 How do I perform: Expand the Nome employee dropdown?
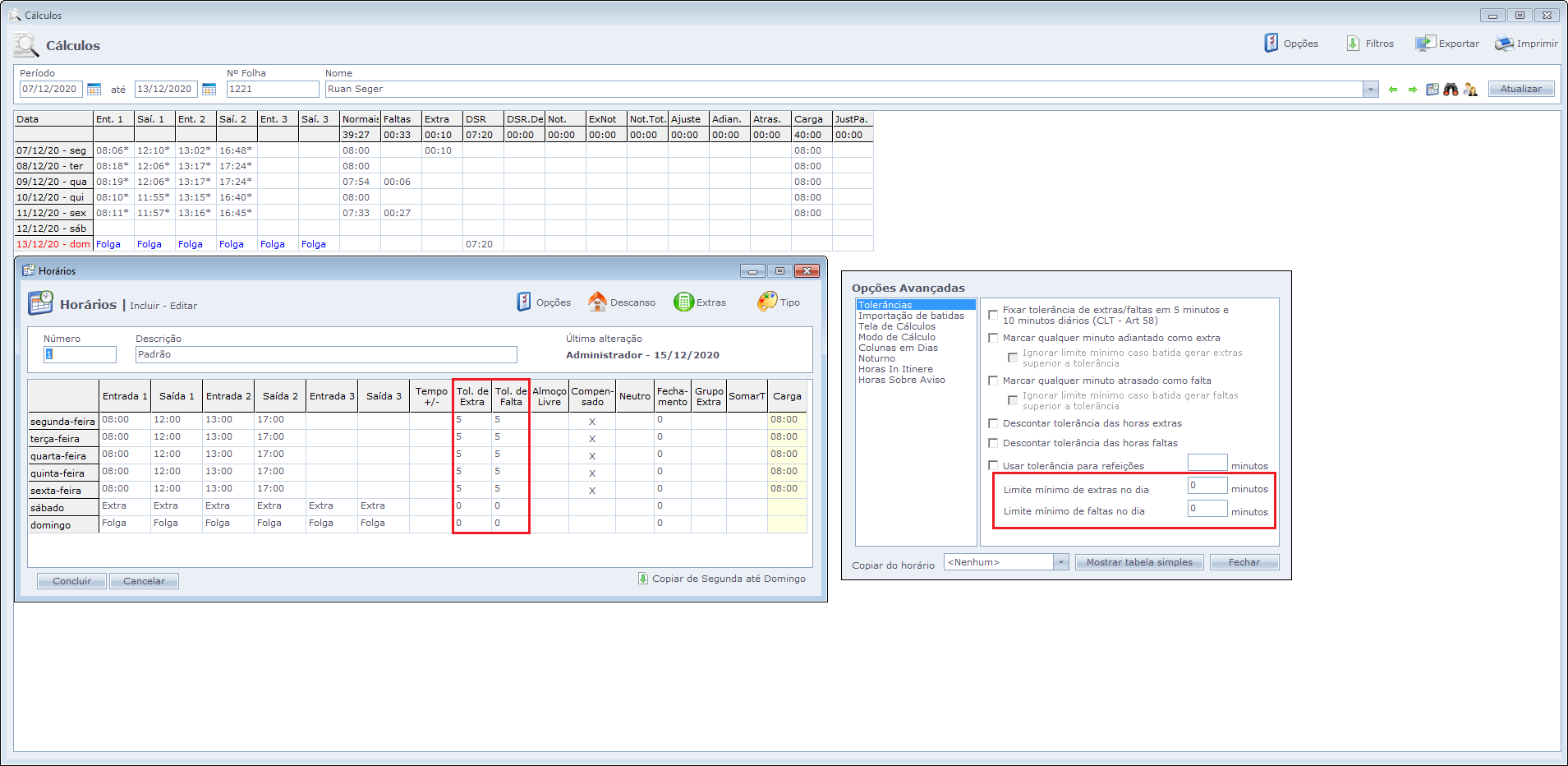coord(1370,90)
